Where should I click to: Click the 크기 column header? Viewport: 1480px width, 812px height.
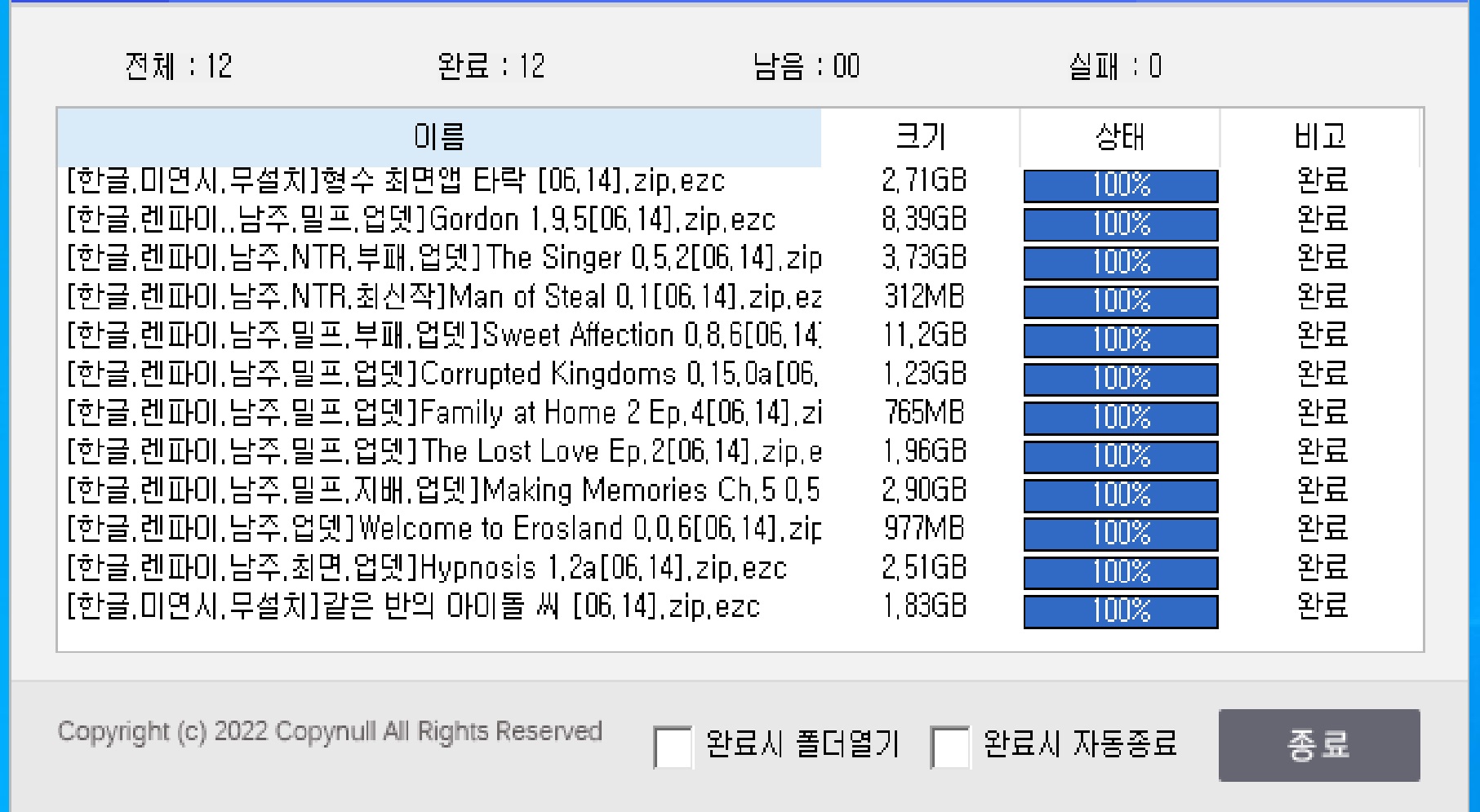click(920, 137)
